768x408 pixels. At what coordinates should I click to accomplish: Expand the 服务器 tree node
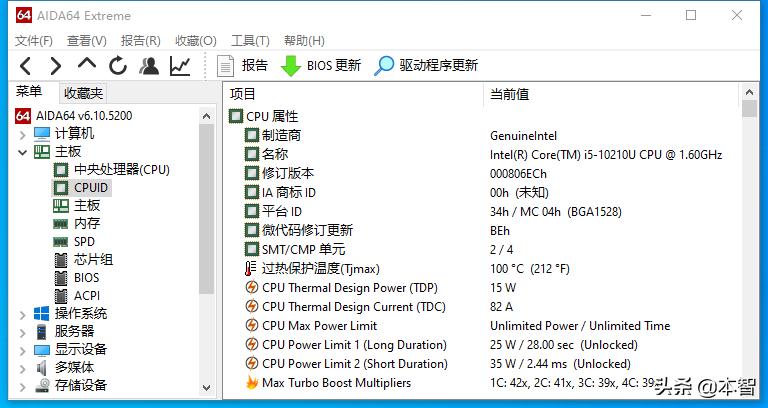(x=22, y=333)
